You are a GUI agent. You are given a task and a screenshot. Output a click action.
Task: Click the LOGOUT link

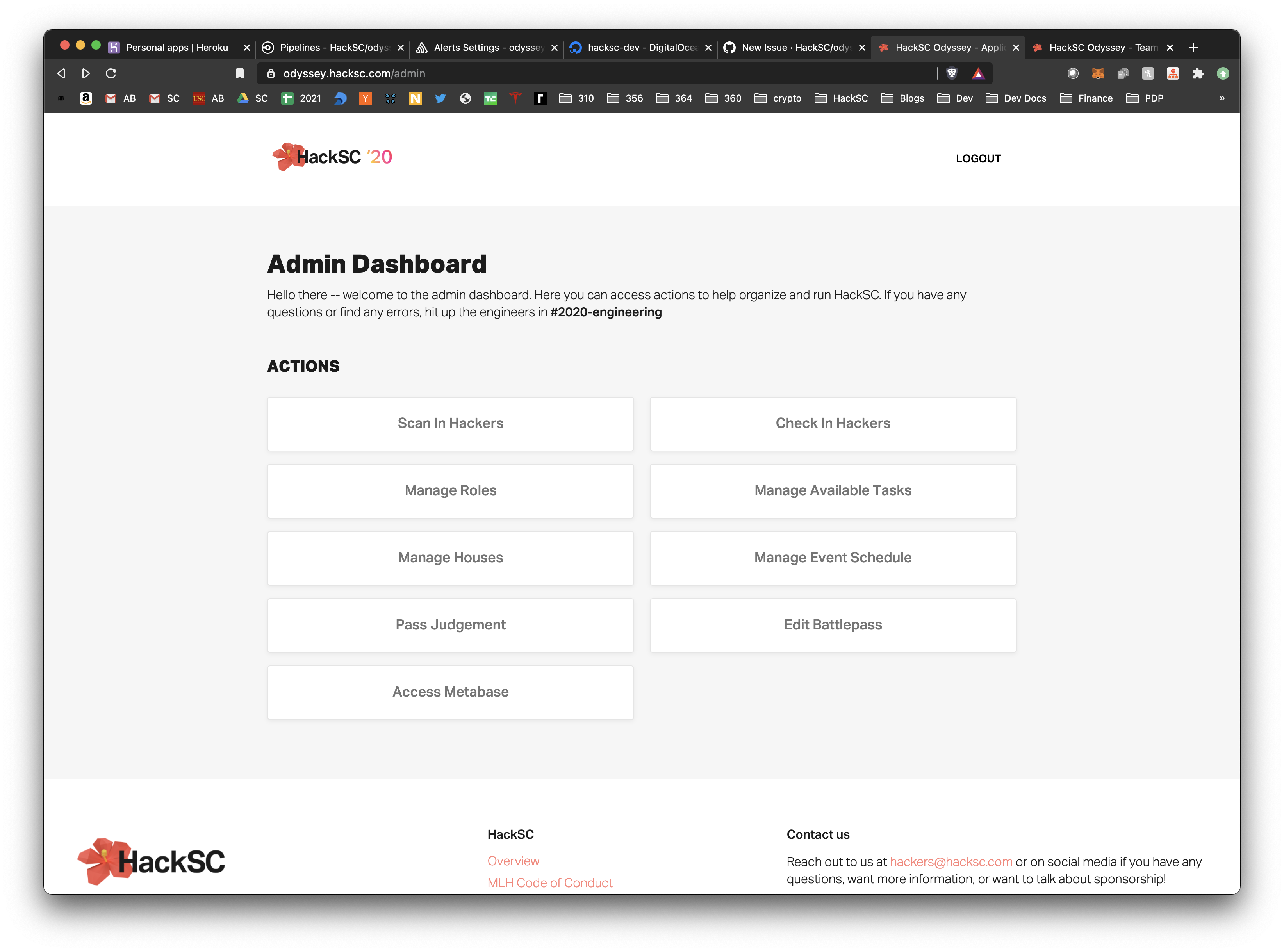coord(978,159)
